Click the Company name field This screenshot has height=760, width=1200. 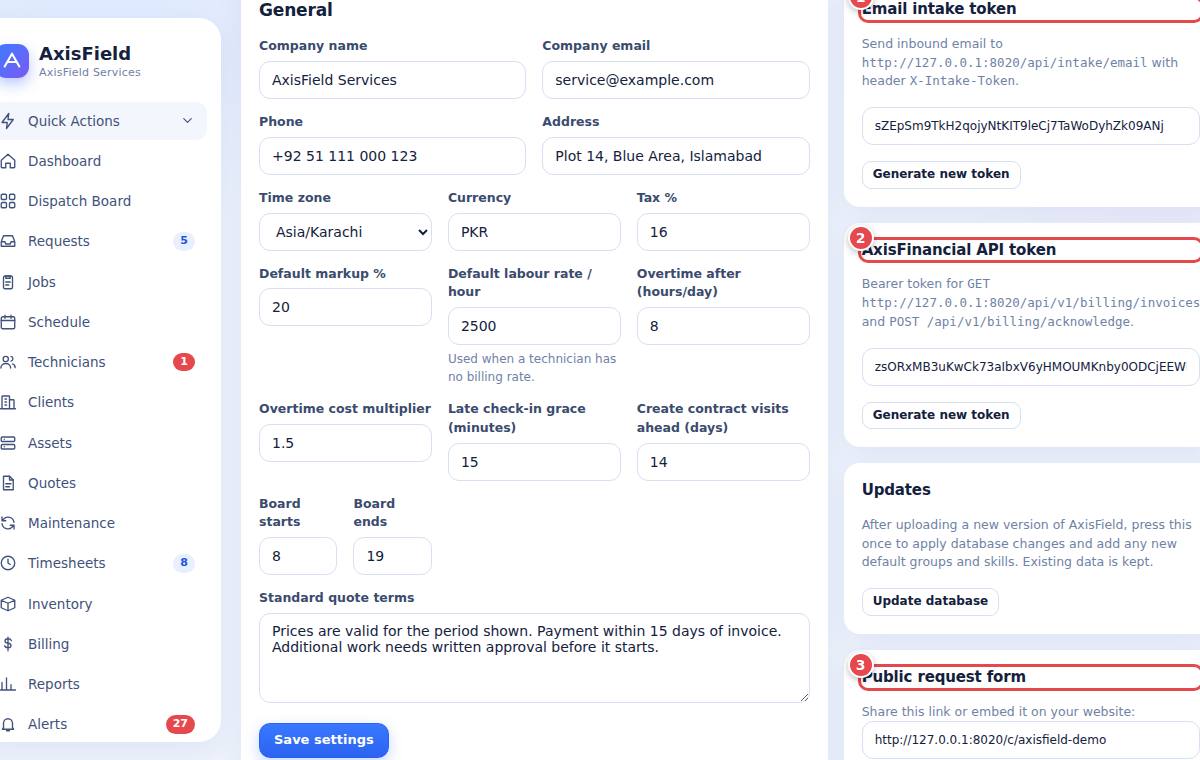[x=392, y=80]
